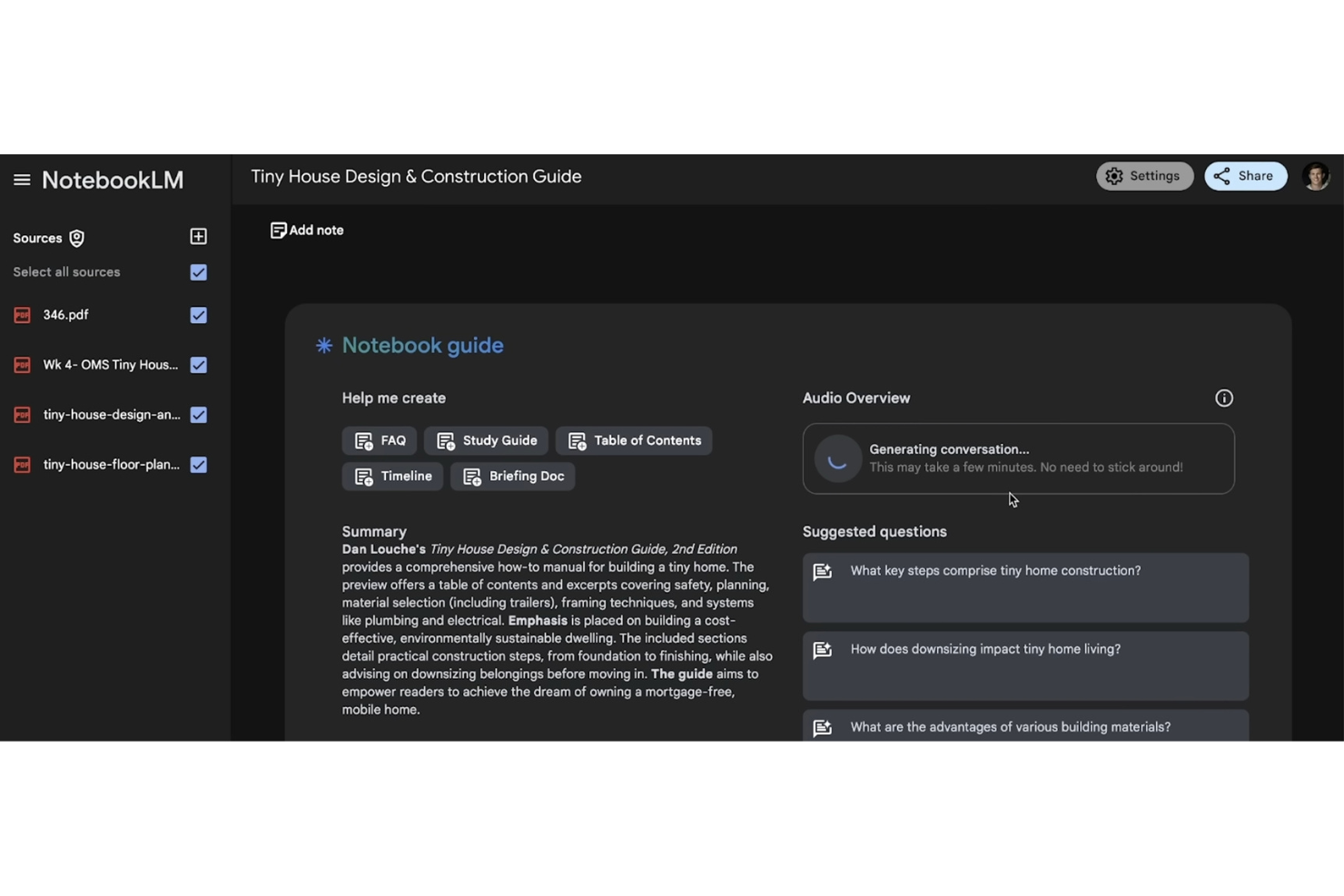The width and height of the screenshot is (1344, 896).
Task: Click the NotebookLM logo text
Action: [x=113, y=180]
